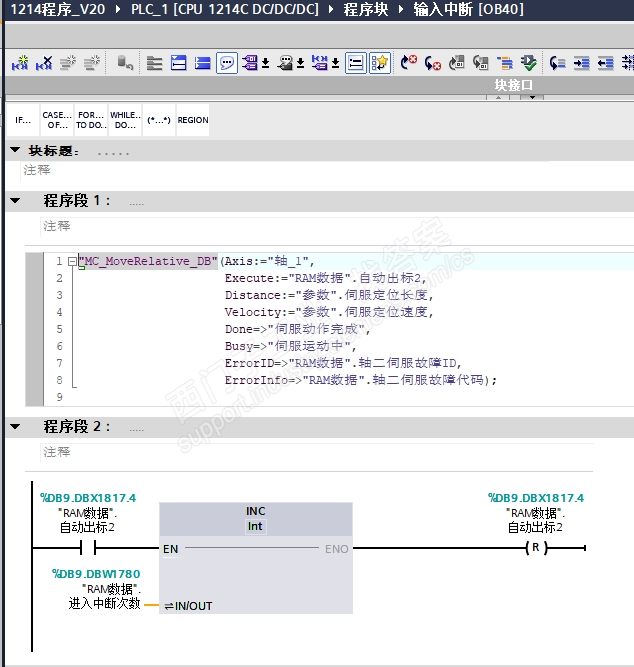Click the Compile check icon
This screenshot has width=634, height=667.
tap(528, 63)
